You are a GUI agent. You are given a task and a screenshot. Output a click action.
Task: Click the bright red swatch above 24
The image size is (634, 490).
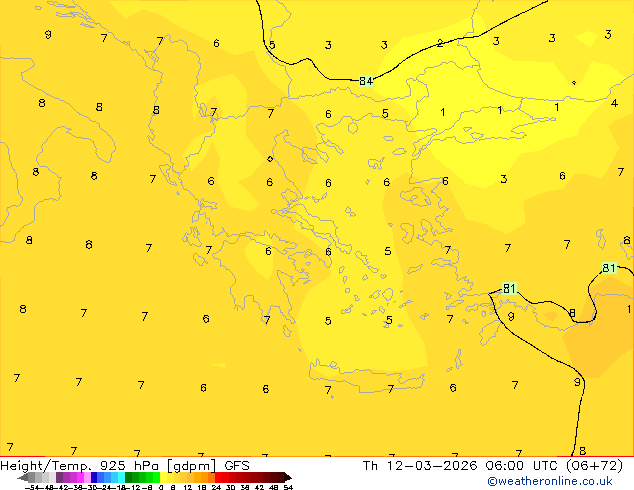tap(218, 477)
